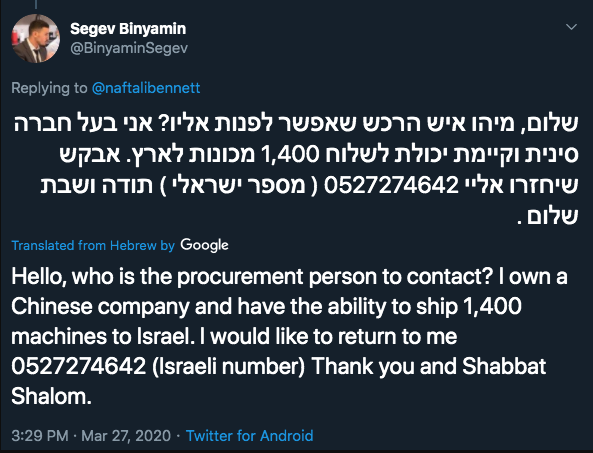Click the 3:29 PM timestamp
Image resolution: width=593 pixels, height=453 pixels.
tap(40, 436)
